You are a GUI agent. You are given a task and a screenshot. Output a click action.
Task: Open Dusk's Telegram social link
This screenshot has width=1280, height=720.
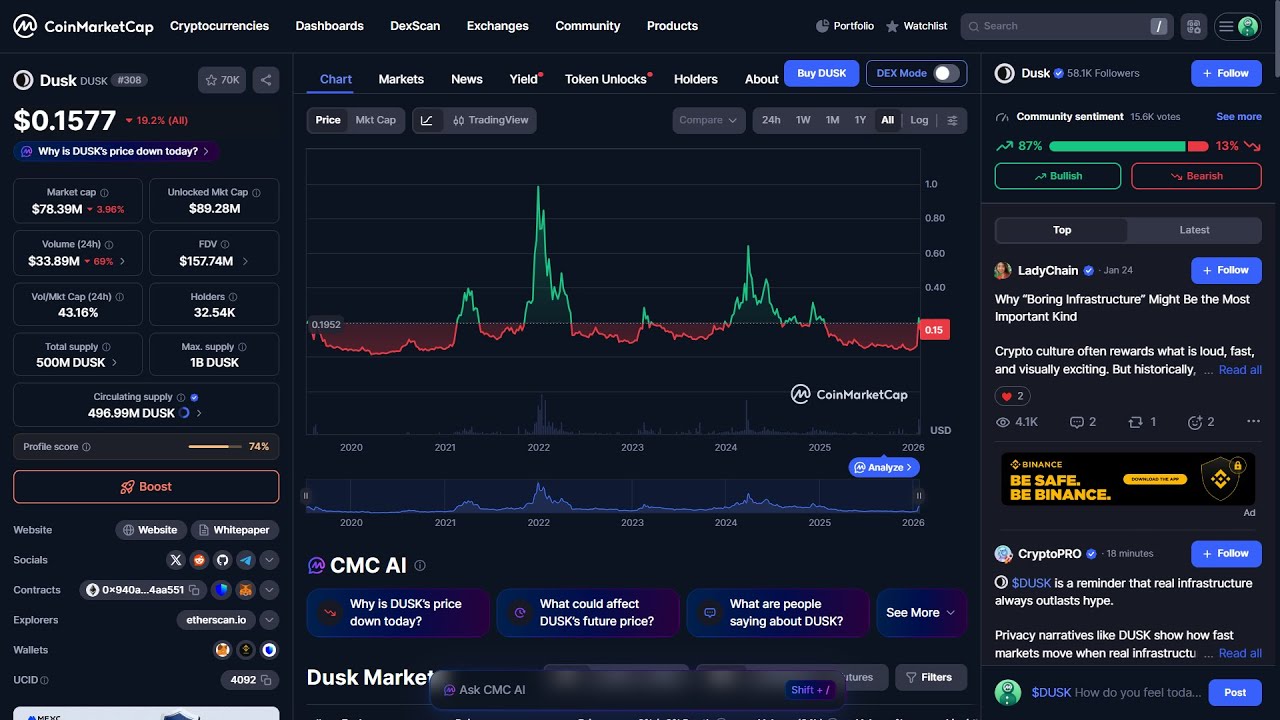(x=245, y=560)
